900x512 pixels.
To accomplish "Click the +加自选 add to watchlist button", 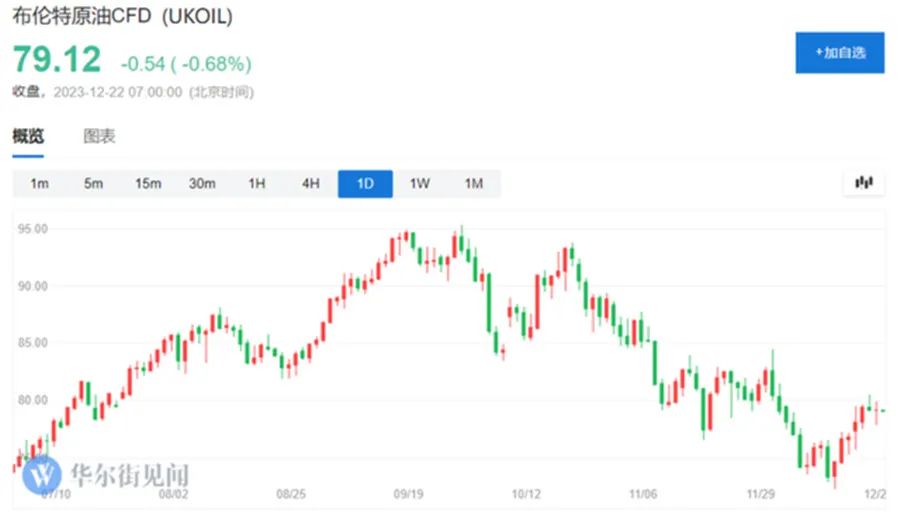I will pos(840,53).
